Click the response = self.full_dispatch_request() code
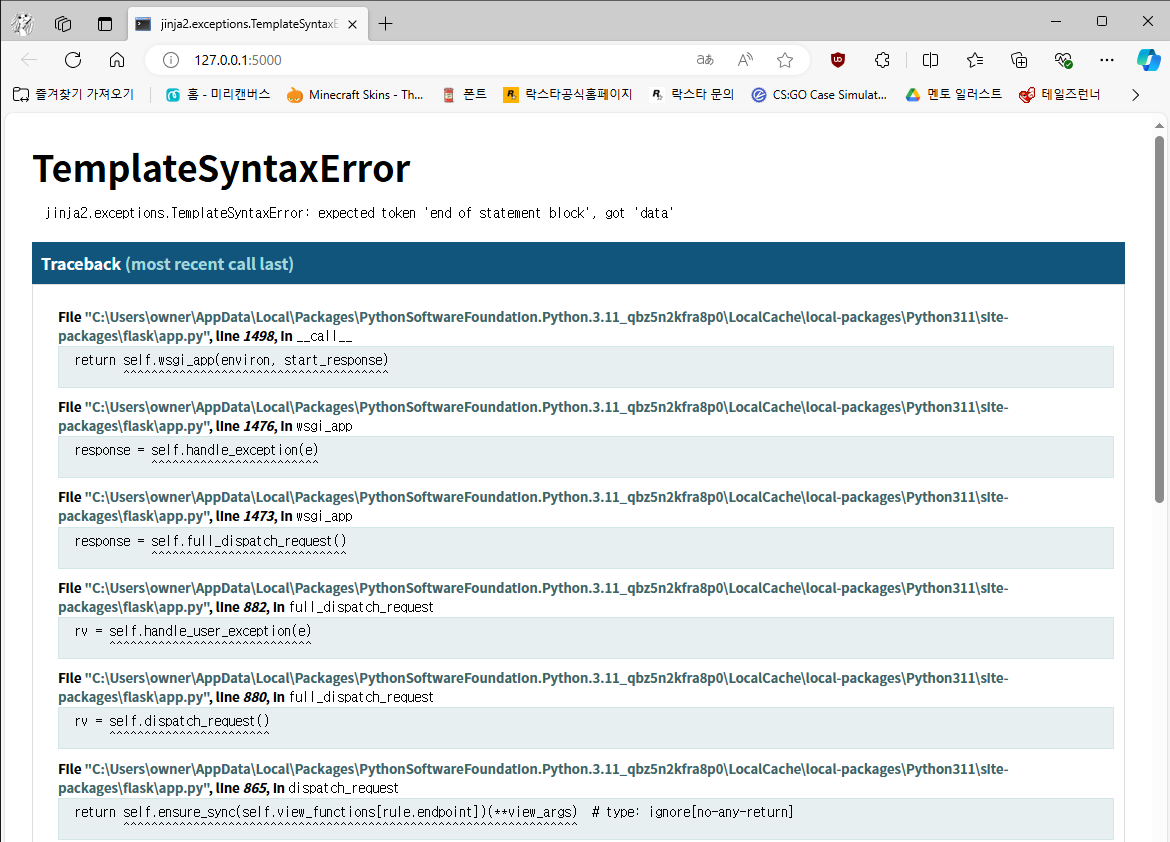This screenshot has height=842, width=1170. (210, 541)
